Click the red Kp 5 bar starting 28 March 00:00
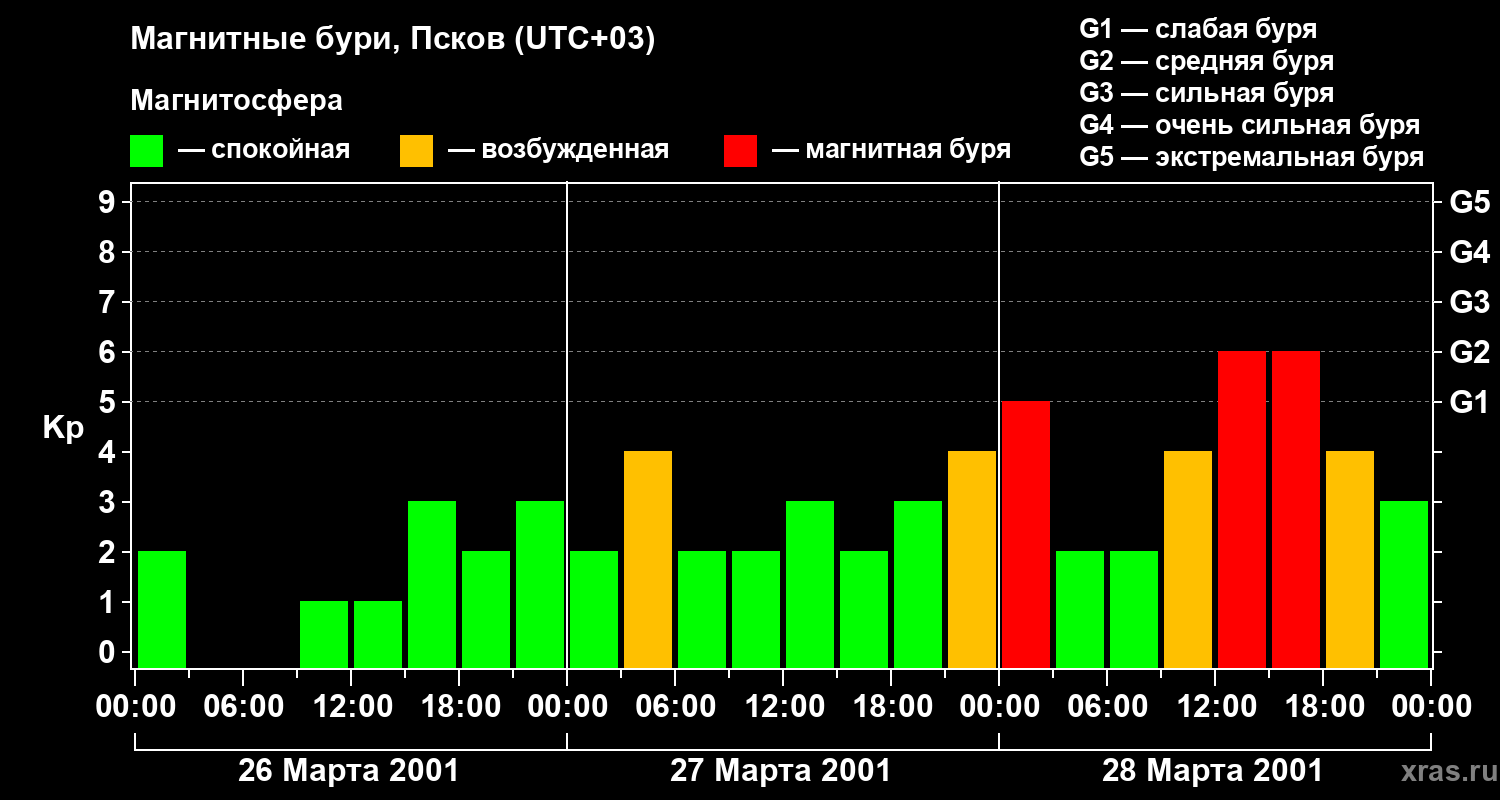 (1026, 534)
